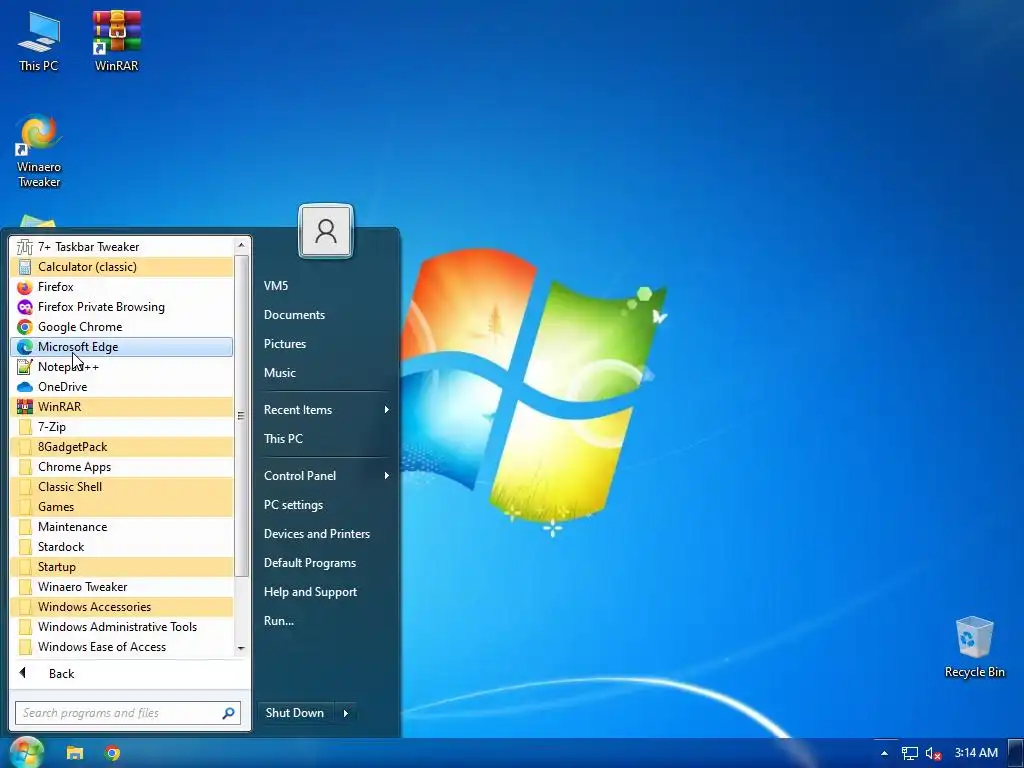Viewport: 1024px width, 768px height.
Task: Click the programs list scrollbar thumb
Action: click(241, 415)
